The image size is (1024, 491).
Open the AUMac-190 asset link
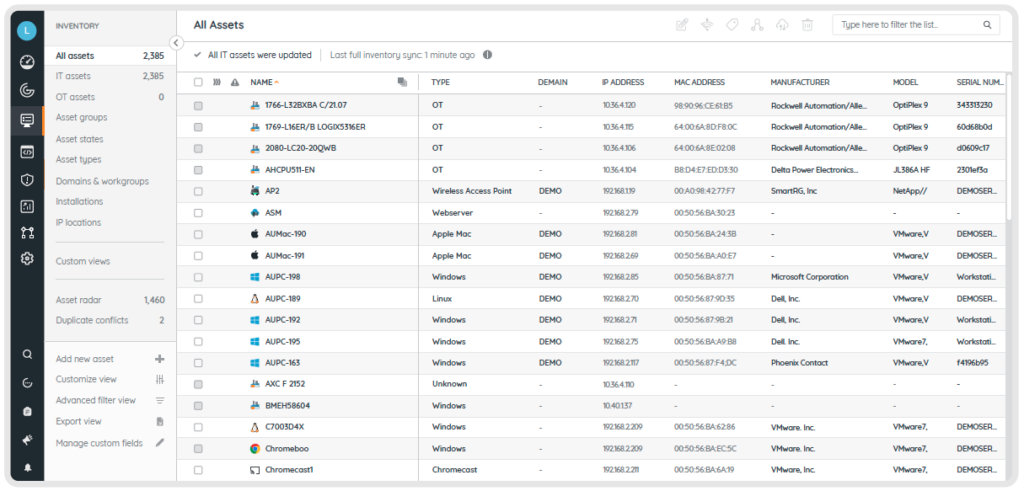[x=285, y=234]
